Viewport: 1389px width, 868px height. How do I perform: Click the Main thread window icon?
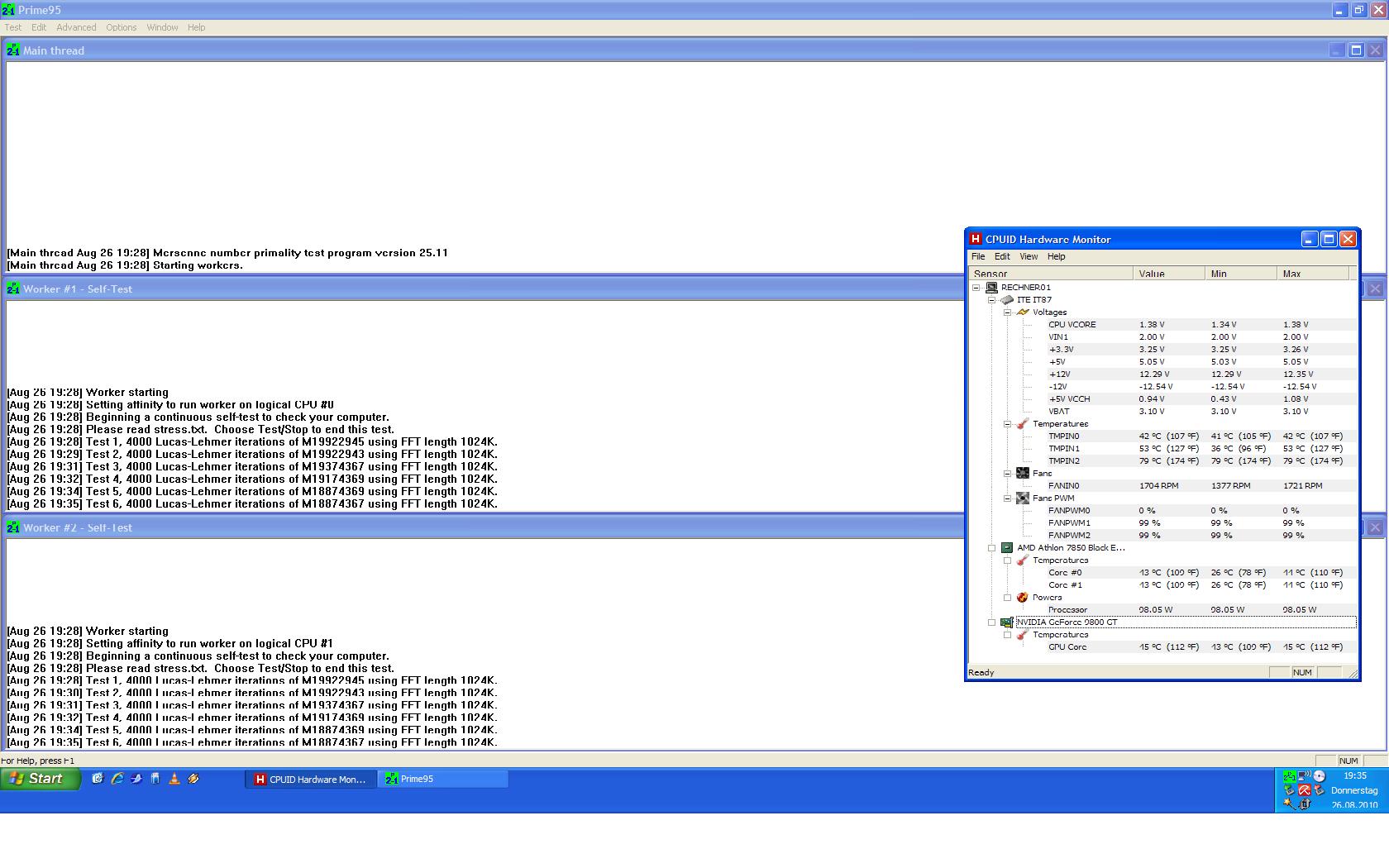point(13,50)
